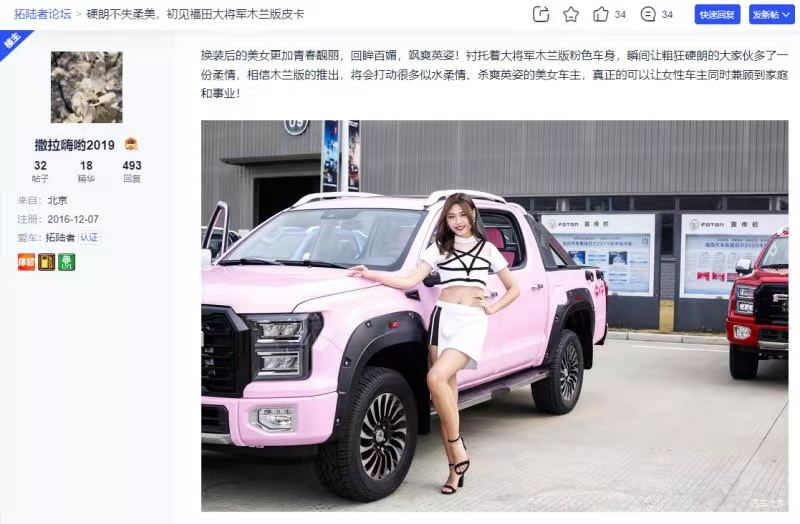Open the user's 32 帖子 posts list
800x524 pixels.
point(40,171)
